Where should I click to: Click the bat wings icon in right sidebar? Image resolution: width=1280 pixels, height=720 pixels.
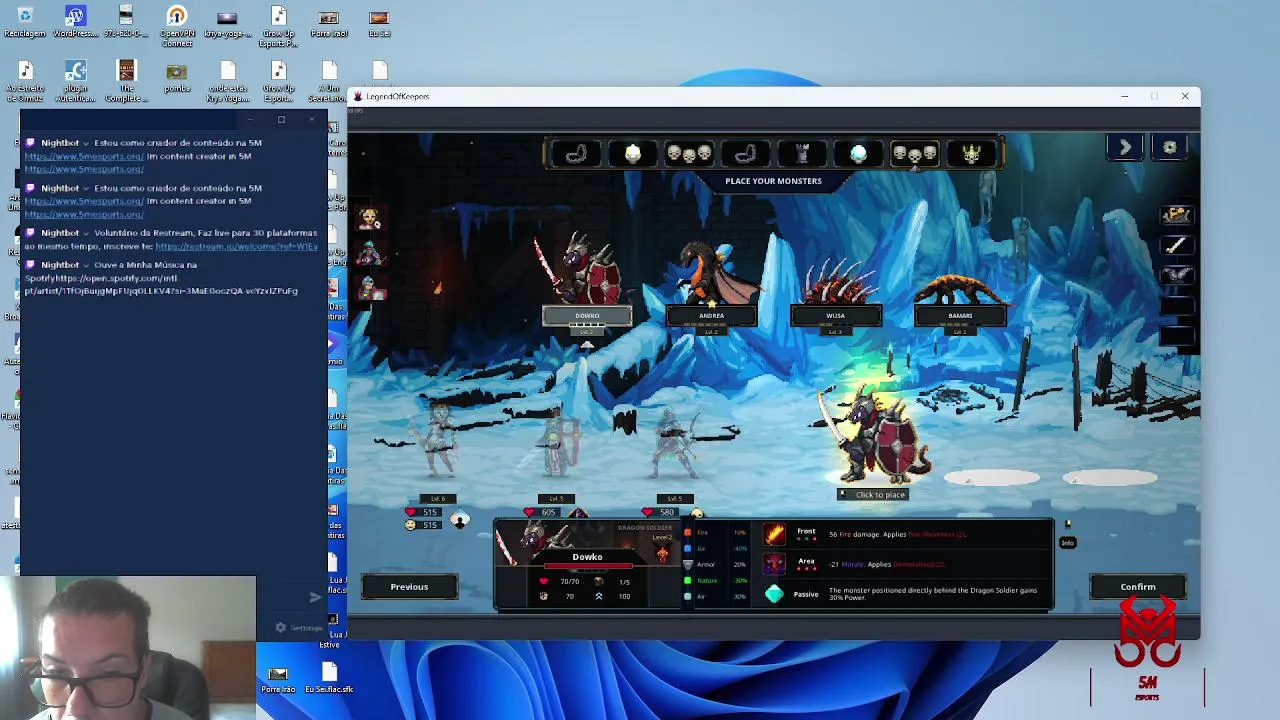coord(1176,275)
